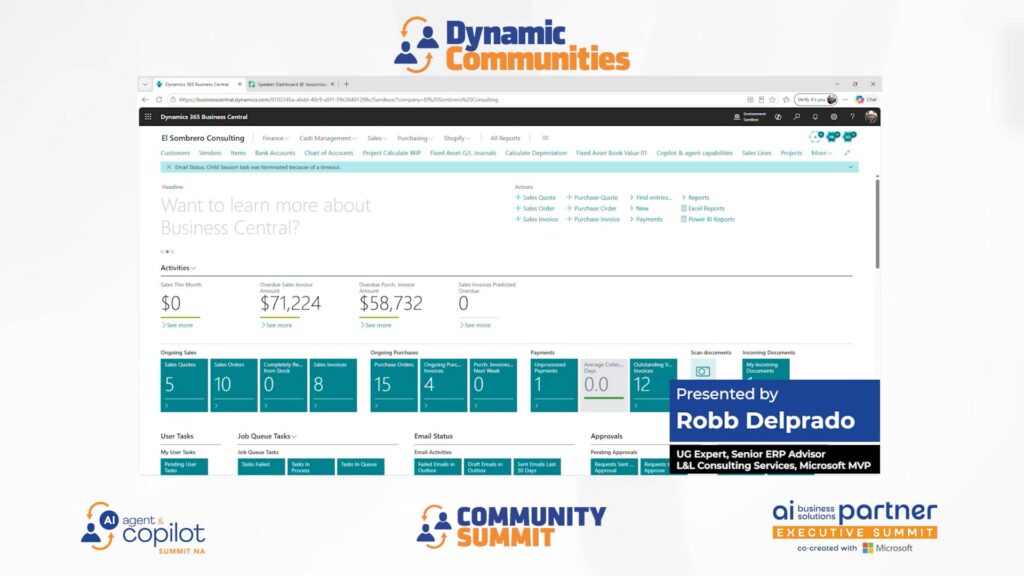Click the Environment Sandbox indicator
The height and width of the screenshot is (576, 1024).
pos(750,117)
